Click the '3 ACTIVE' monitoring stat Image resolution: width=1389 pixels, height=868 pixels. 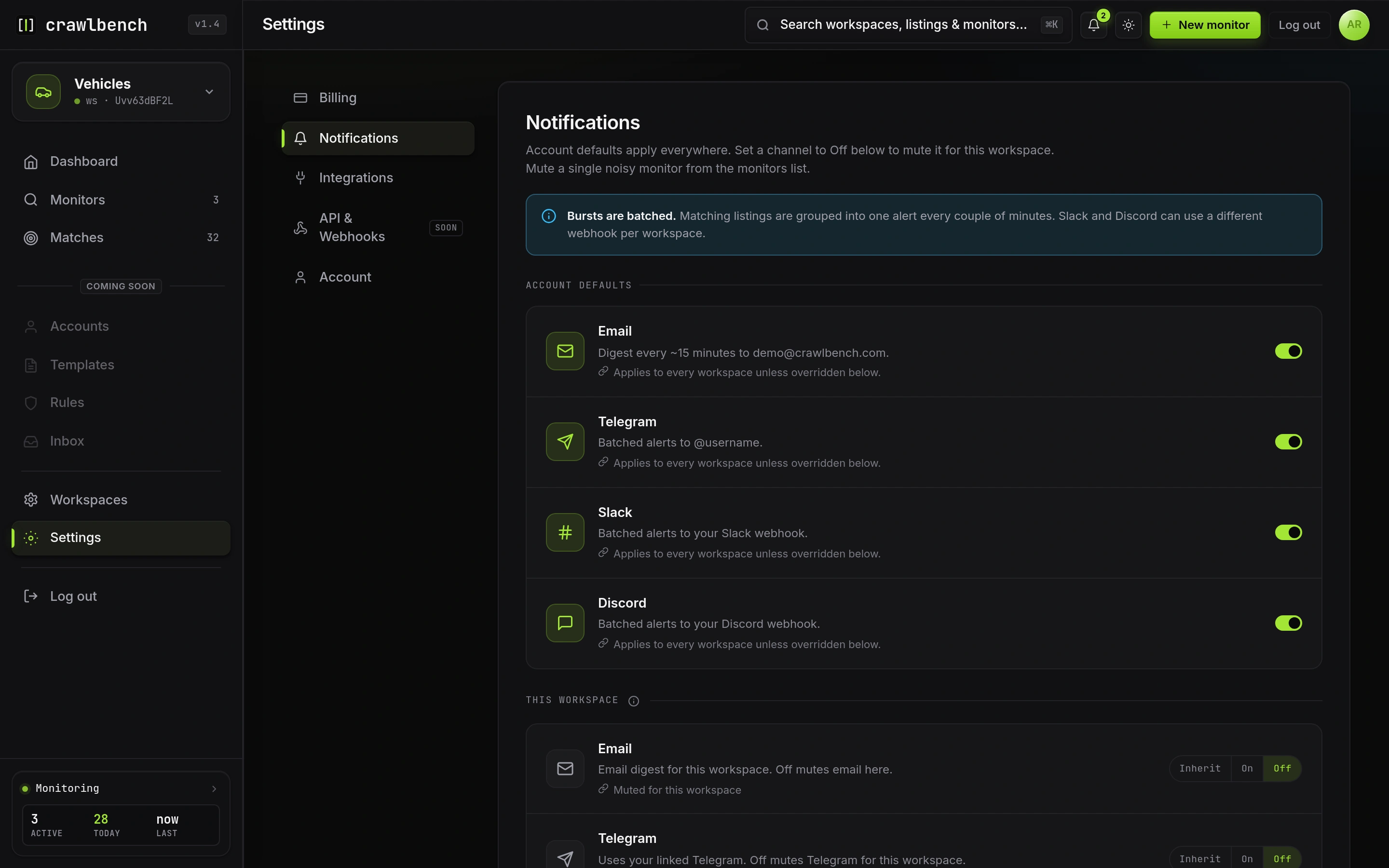tap(46, 825)
